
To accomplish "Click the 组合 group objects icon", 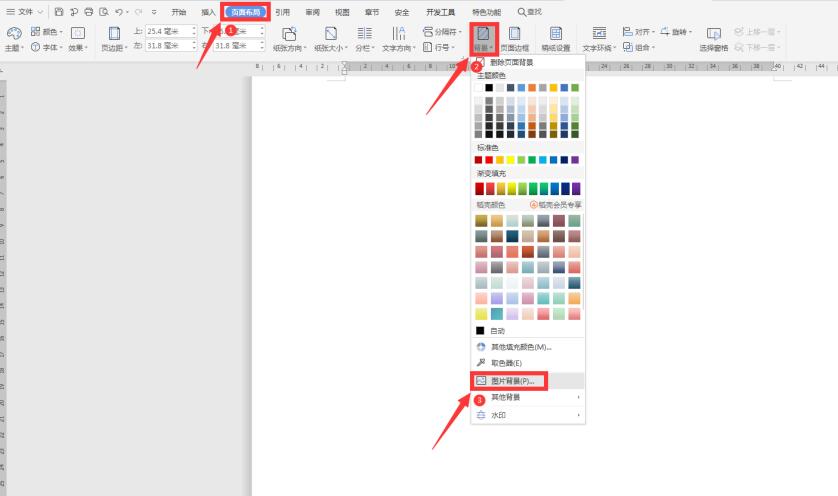I will pos(628,47).
